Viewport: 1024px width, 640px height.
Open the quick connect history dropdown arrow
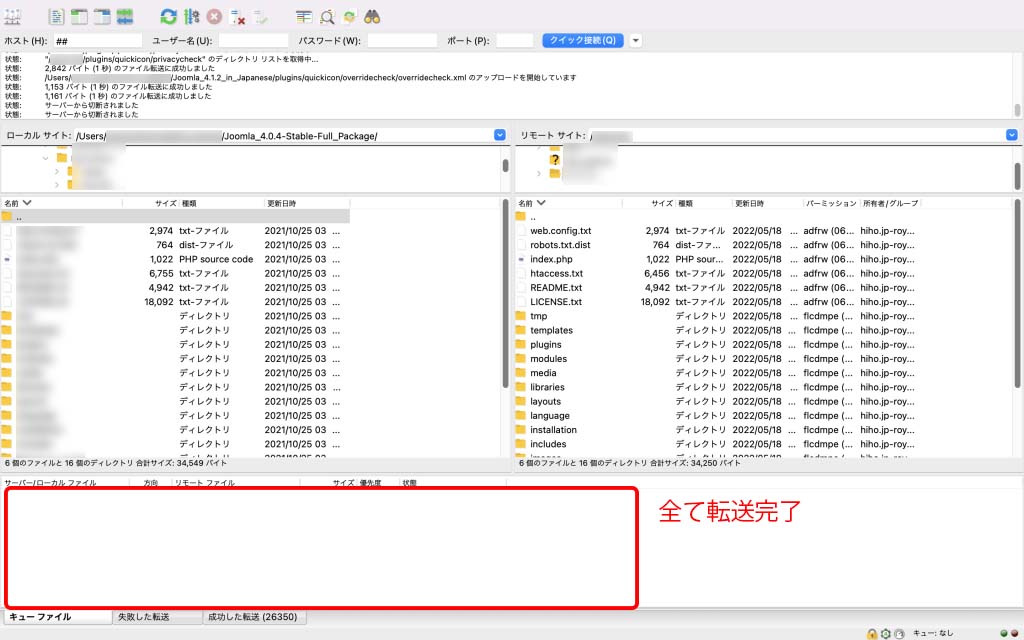635,41
